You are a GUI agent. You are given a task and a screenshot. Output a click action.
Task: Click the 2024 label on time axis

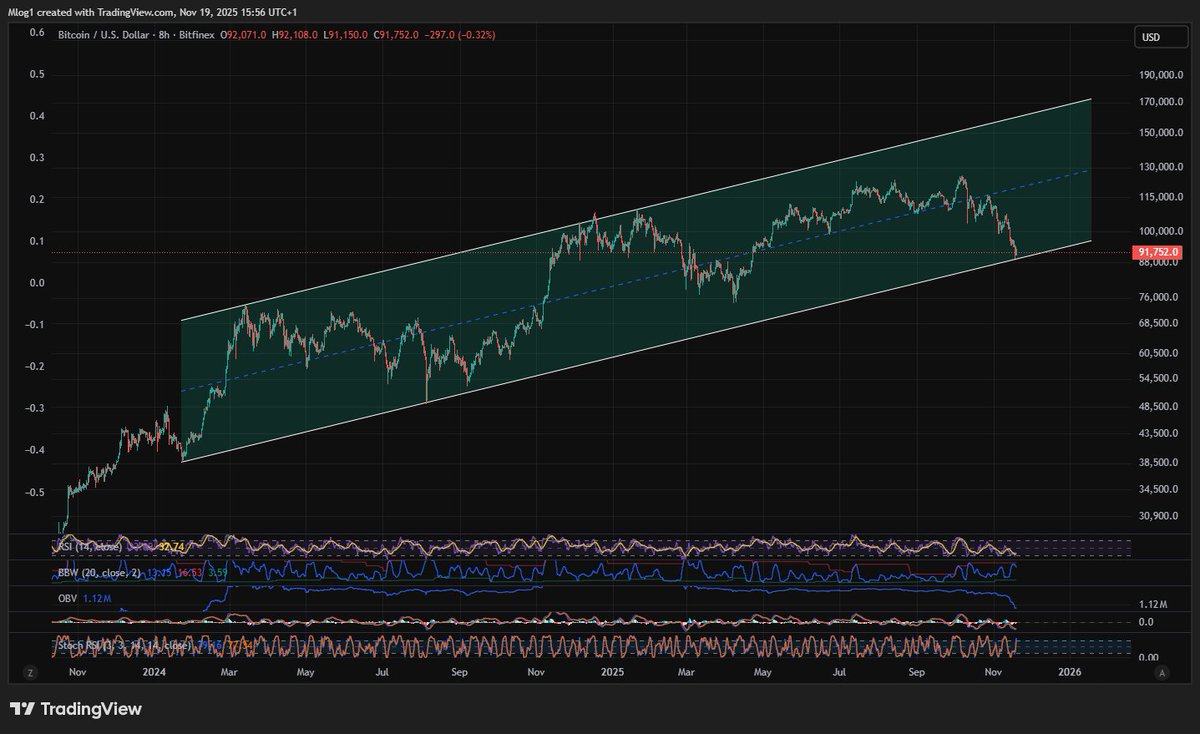(153, 673)
